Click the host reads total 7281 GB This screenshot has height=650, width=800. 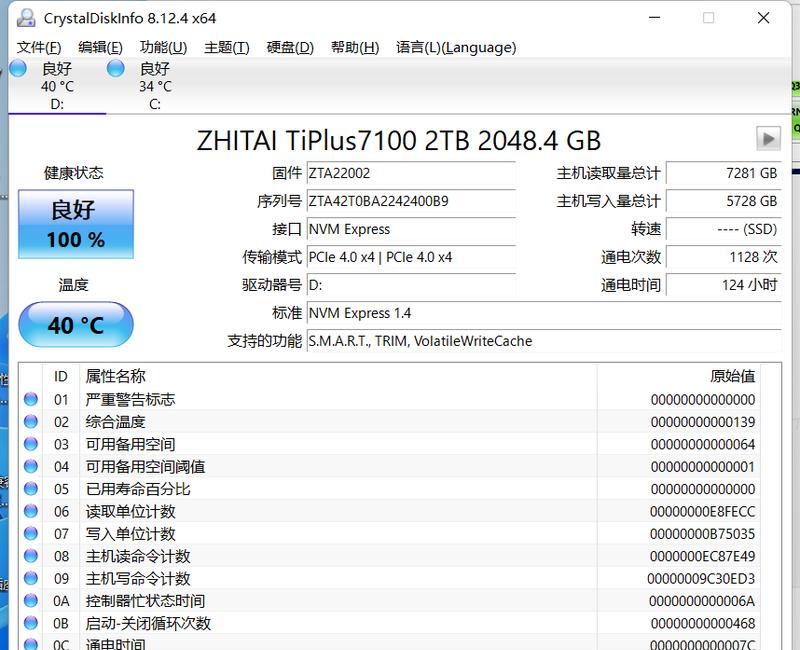[x=723, y=173]
